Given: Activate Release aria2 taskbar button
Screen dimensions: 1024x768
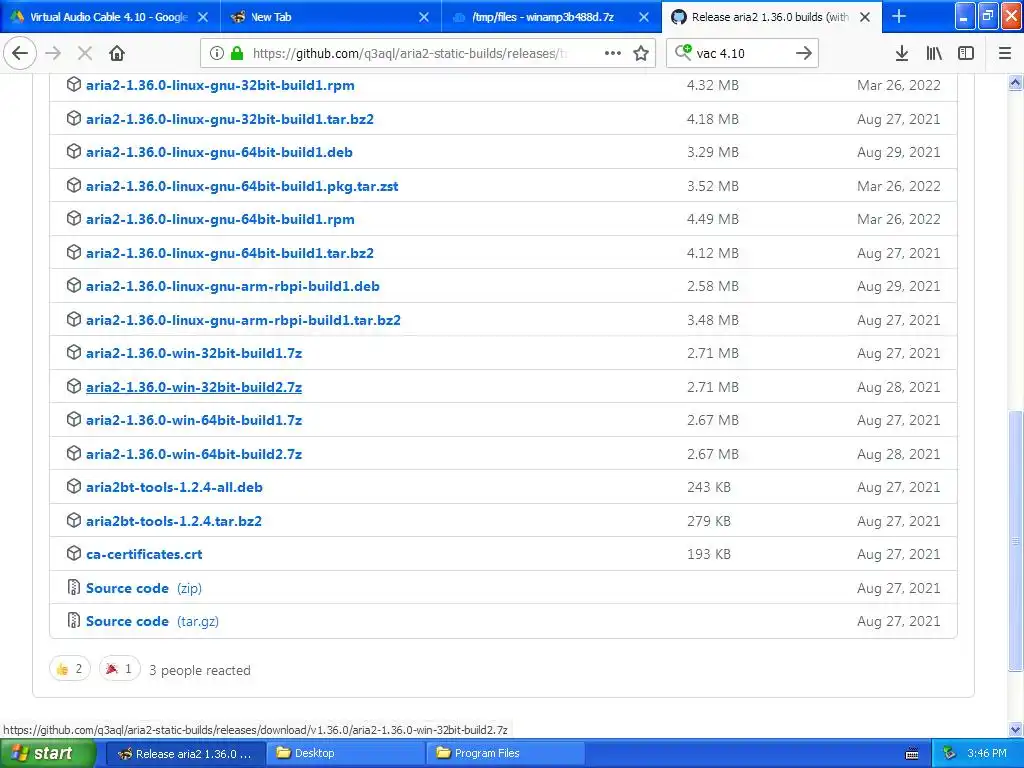Looking at the screenshot, I should click(185, 754).
